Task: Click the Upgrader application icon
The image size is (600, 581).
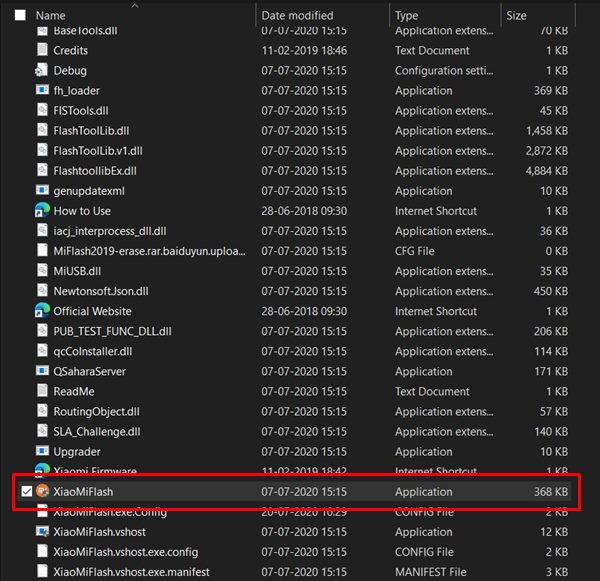Action: 42,451
